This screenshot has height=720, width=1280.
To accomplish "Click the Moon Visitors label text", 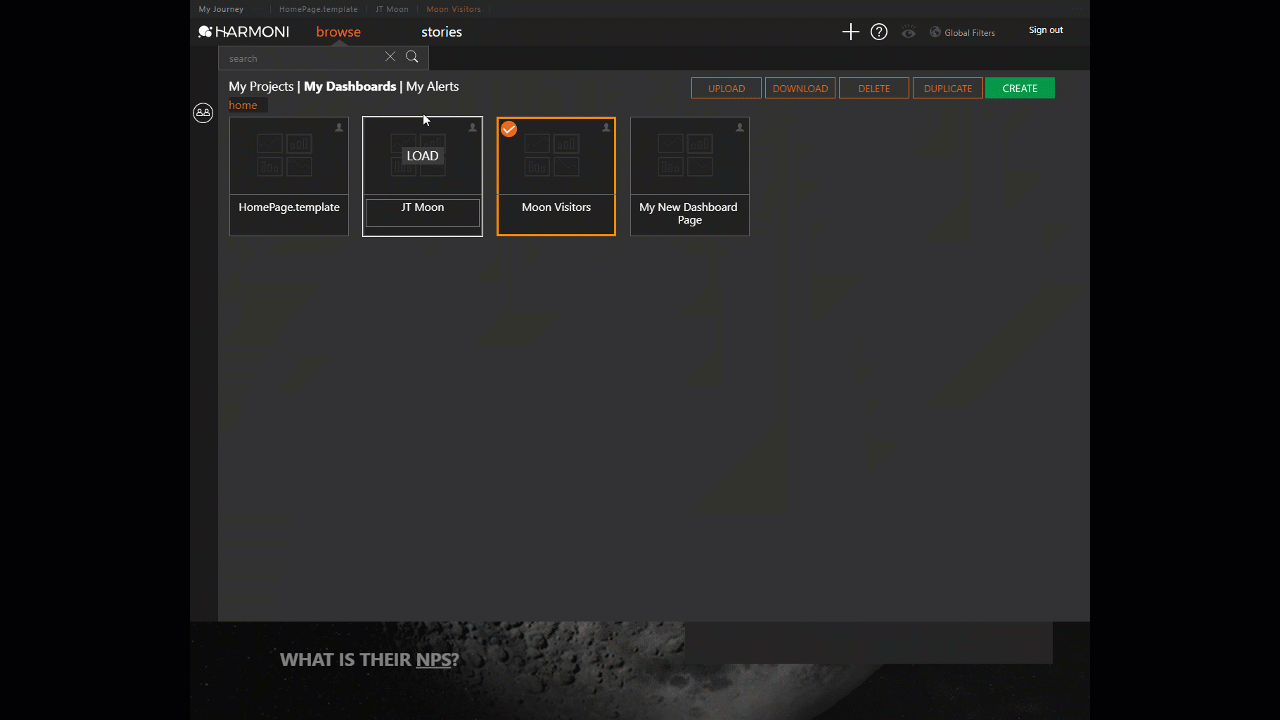I will click(x=556, y=207).
